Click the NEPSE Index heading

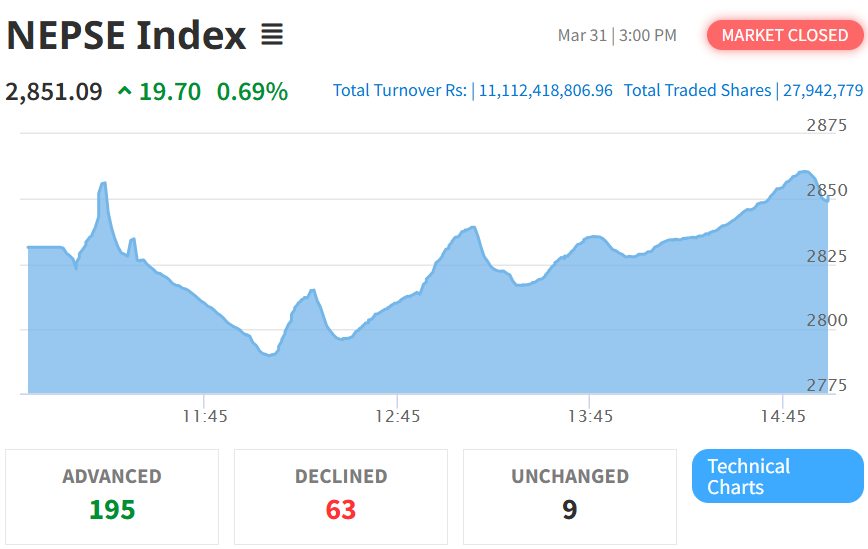126,36
